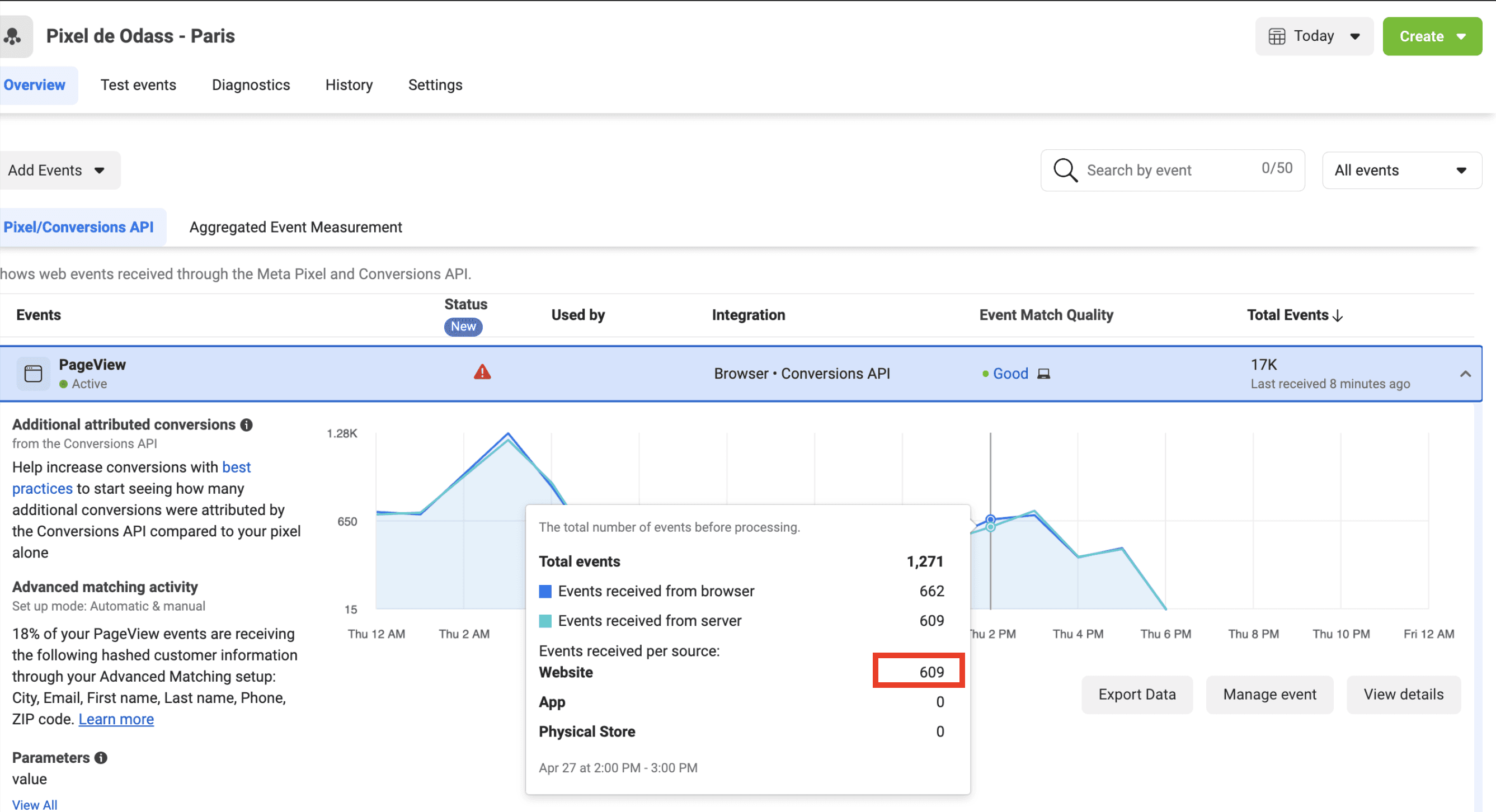Collapse the PageView row chevron
1496x812 pixels.
(x=1465, y=374)
